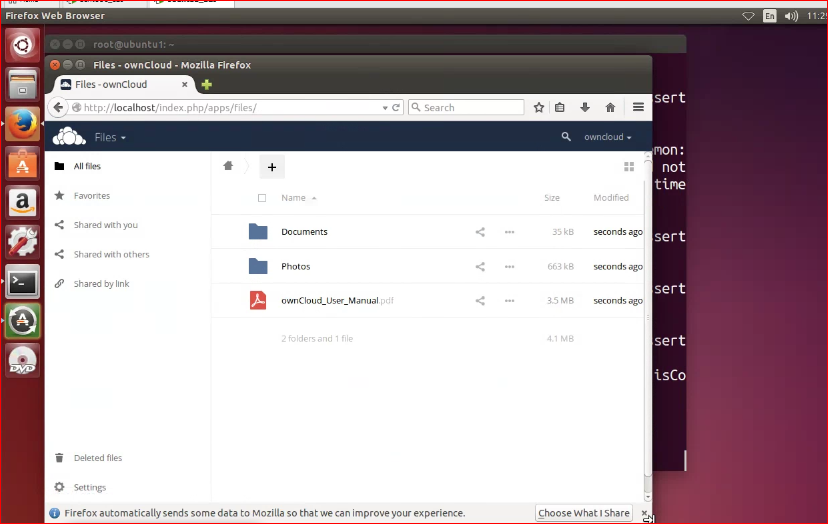Viewport: 828px width, 524px height.
Task: Tick the select all files checkbox
Action: tap(262, 198)
